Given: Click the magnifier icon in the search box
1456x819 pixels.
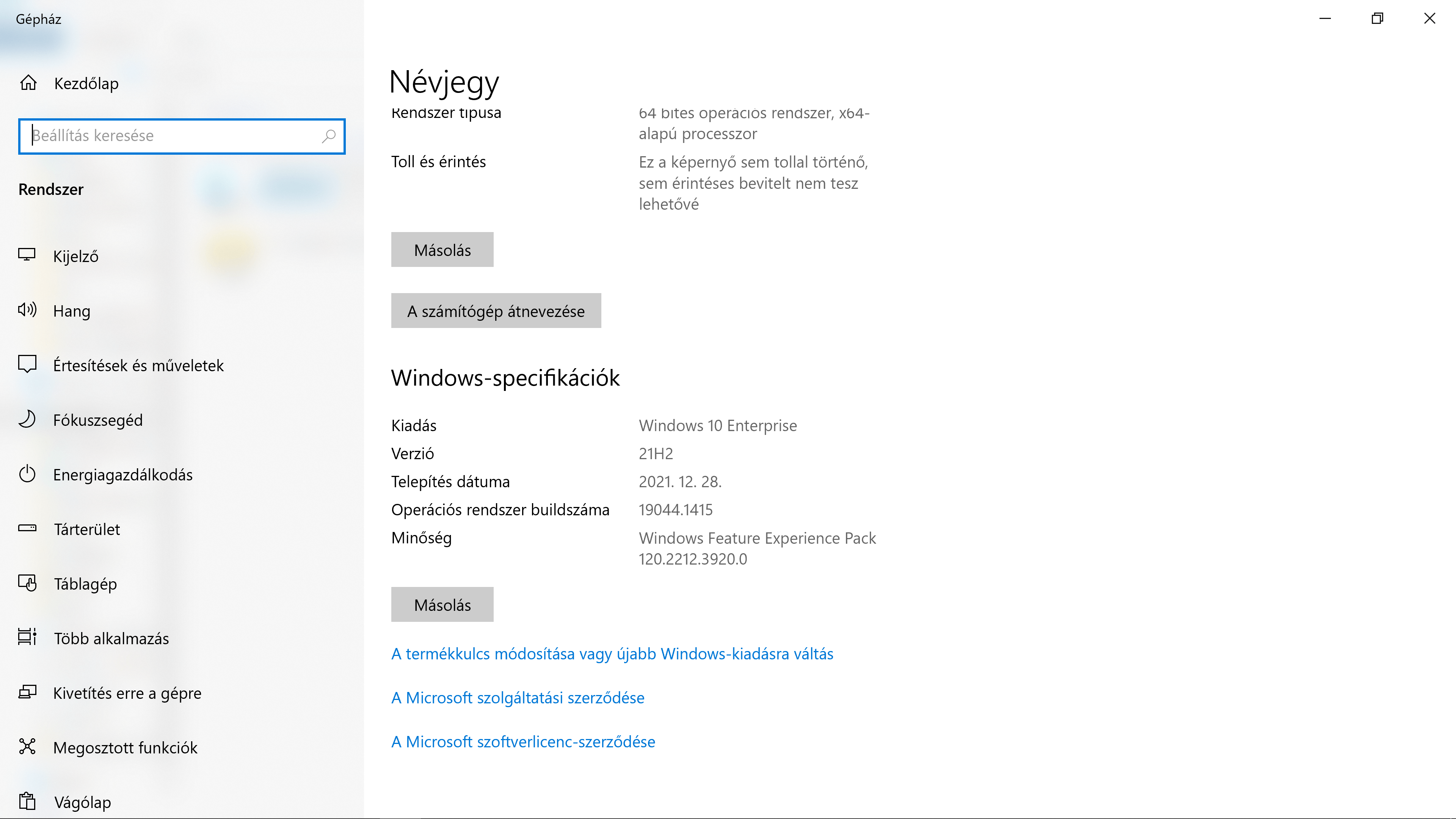Looking at the screenshot, I should pyautogui.click(x=328, y=136).
